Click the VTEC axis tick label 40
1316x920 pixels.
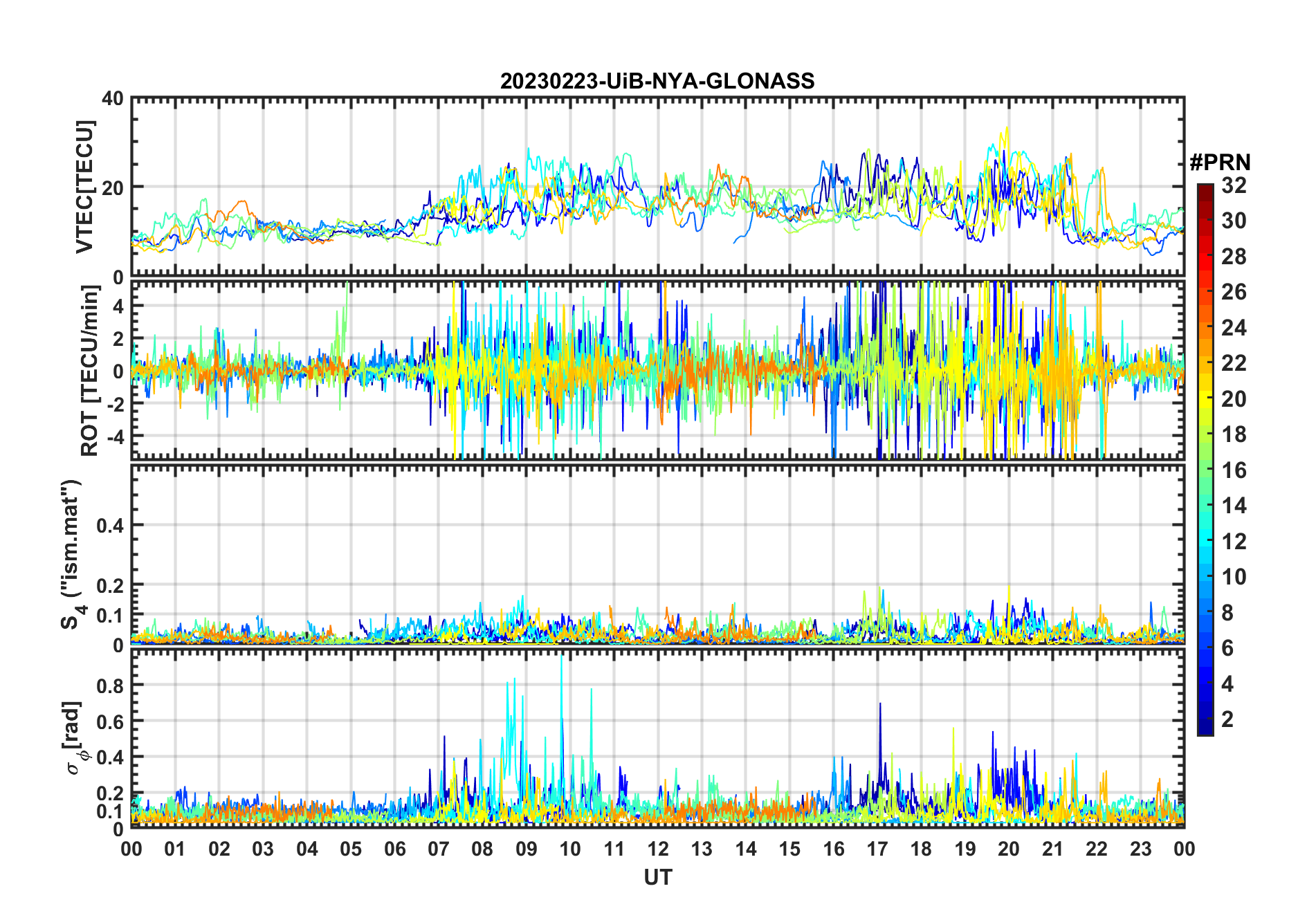[112, 99]
